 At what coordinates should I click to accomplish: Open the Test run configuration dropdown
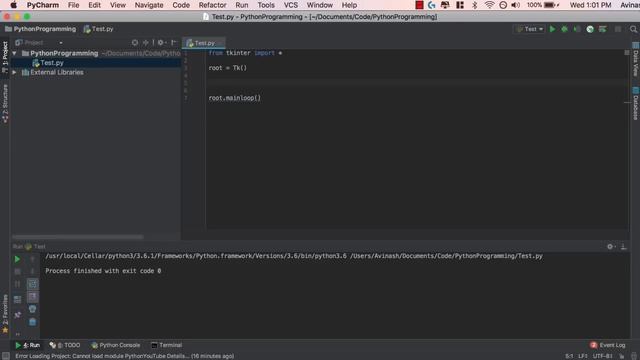(530, 29)
